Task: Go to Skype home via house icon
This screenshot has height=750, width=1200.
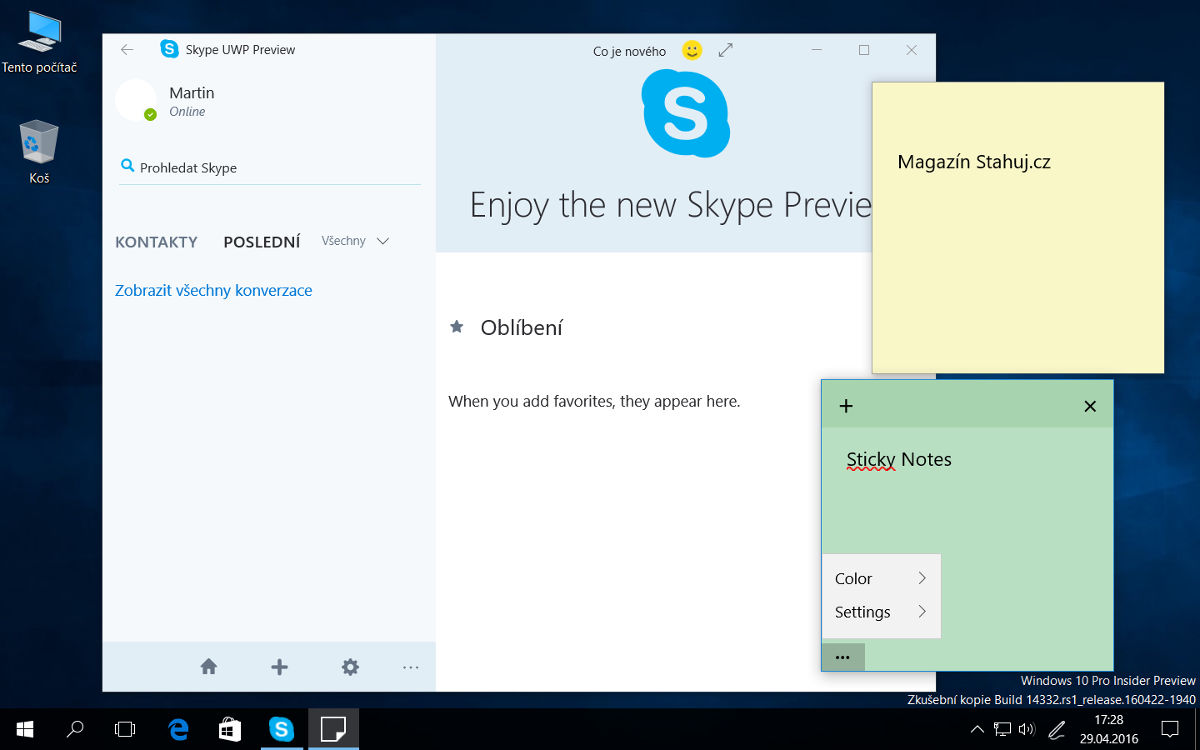Action: [x=209, y=667]
